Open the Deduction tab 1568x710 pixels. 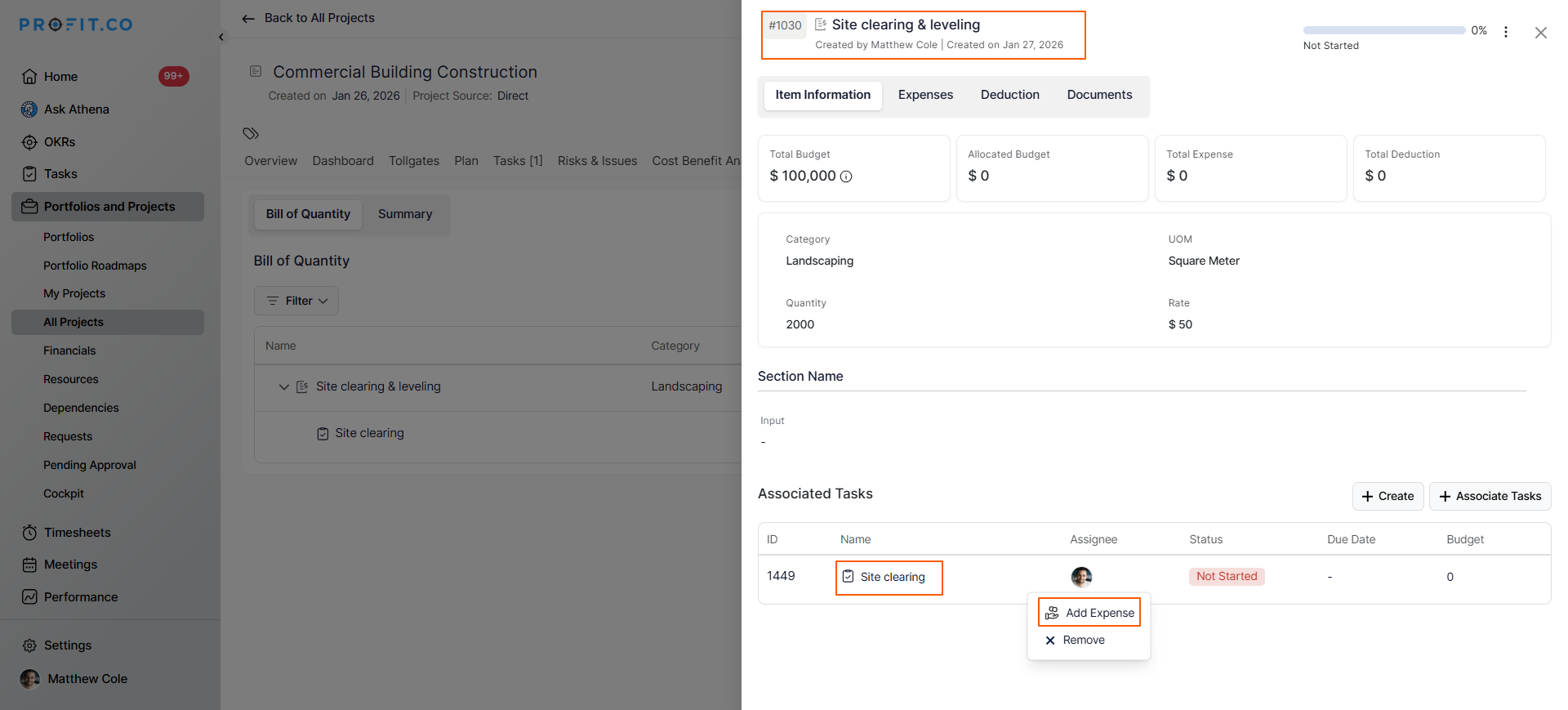tap(1009, 95)
